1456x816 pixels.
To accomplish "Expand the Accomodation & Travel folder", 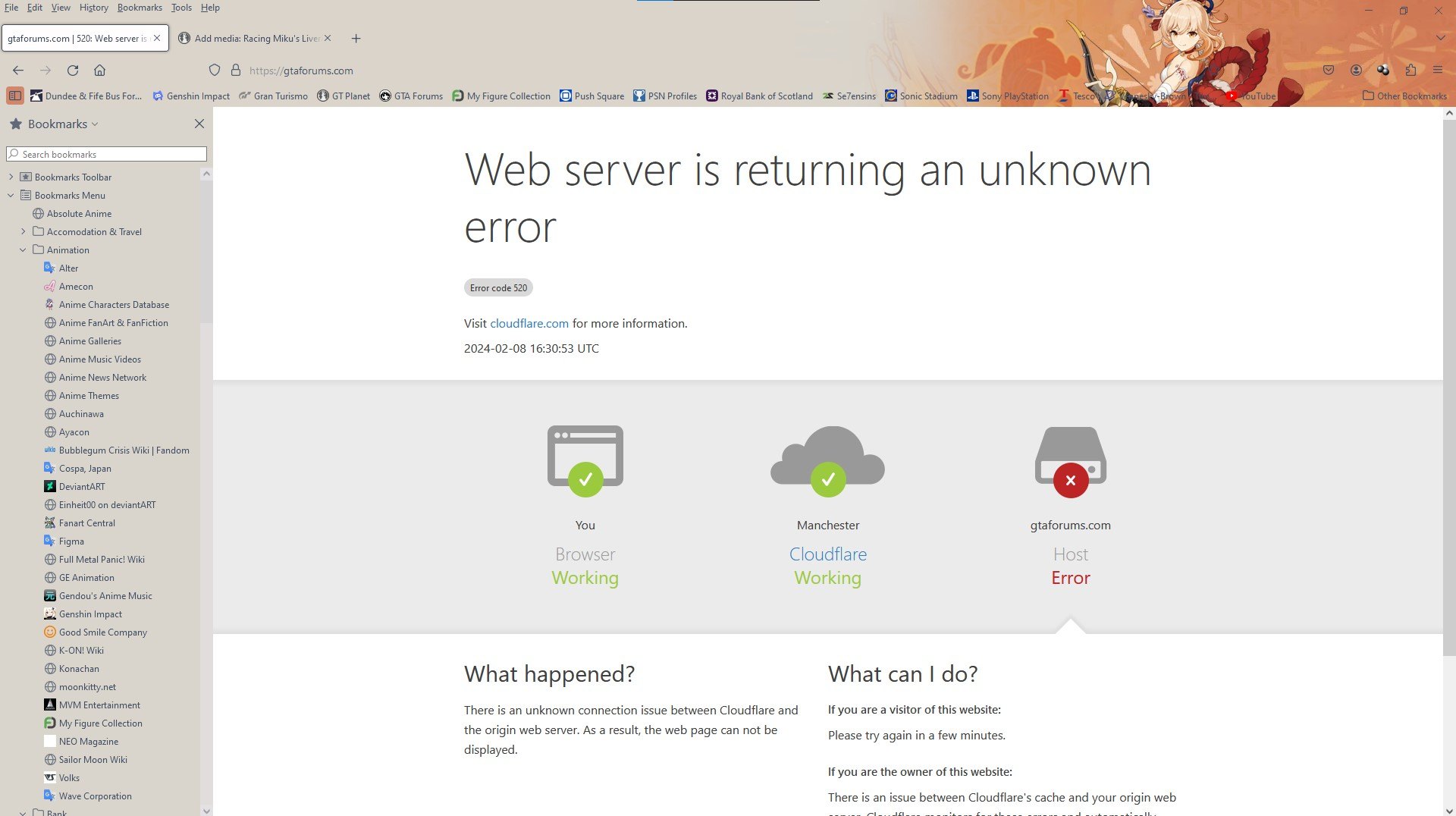I will 23,231.
